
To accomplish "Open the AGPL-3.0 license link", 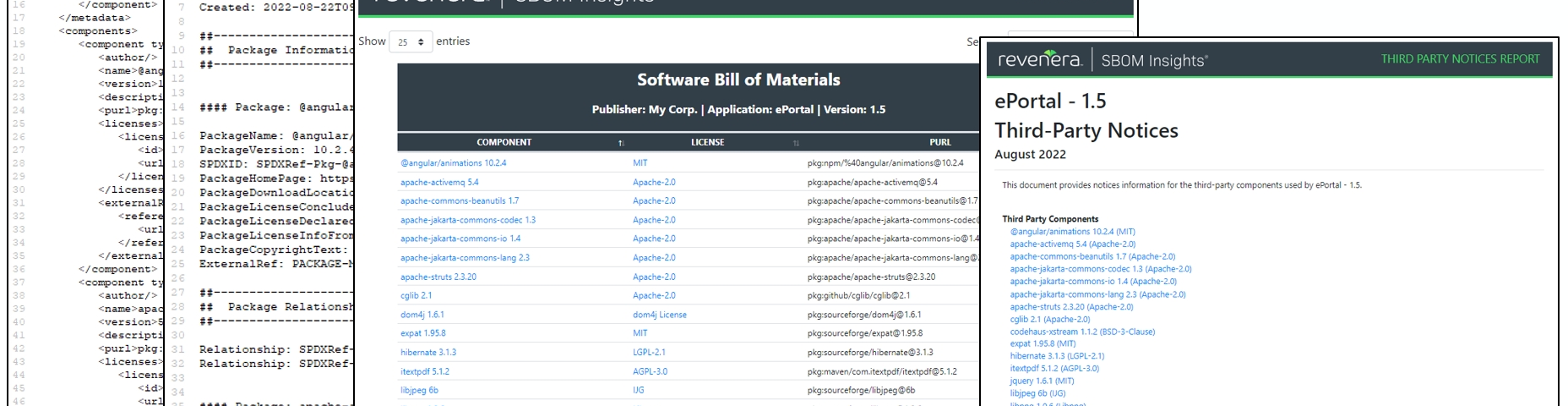I will 650,371.
